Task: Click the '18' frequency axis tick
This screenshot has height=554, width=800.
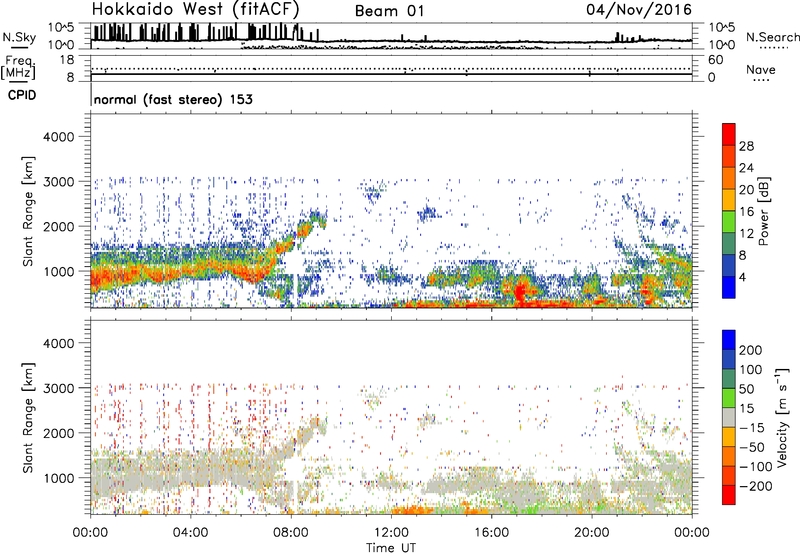Action: point(67,60)
